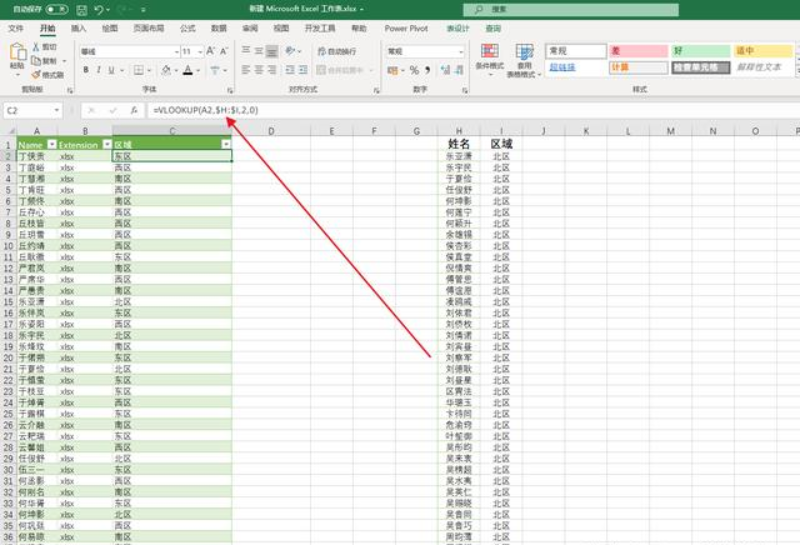Click the Middle Align icon

259,51
